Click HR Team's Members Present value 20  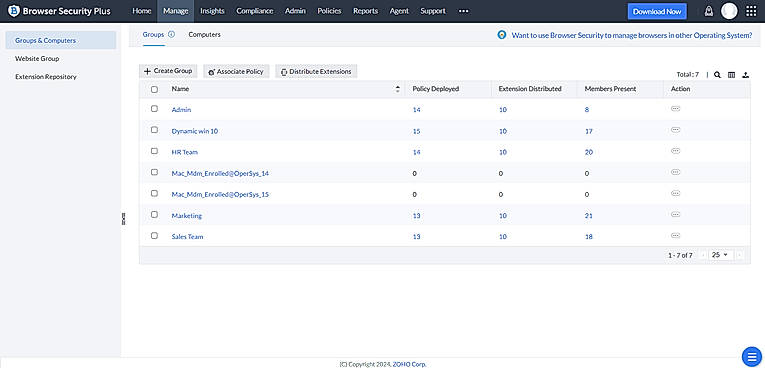[x=588, y=152]
